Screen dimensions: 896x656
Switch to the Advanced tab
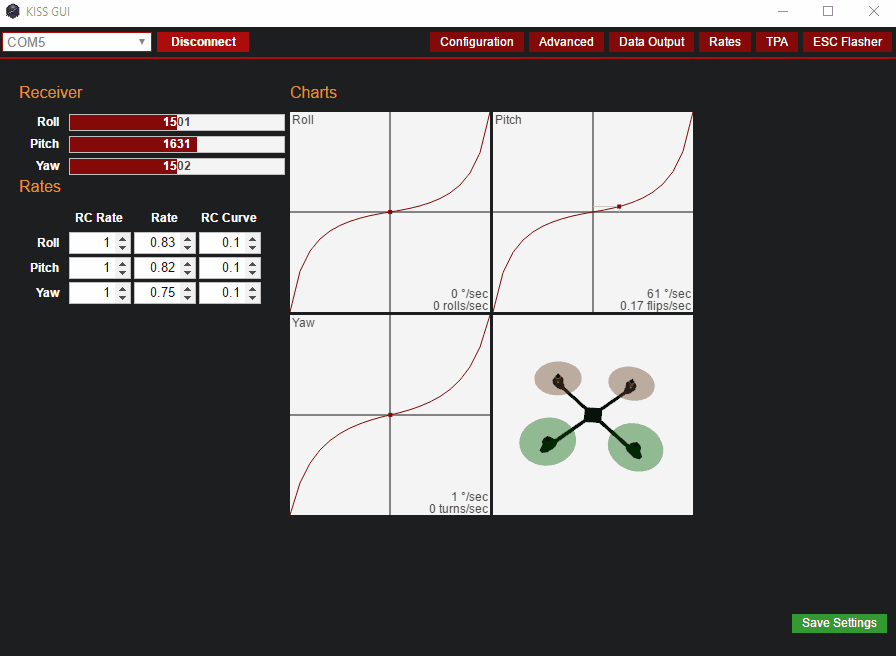click(x=566, y=42)
